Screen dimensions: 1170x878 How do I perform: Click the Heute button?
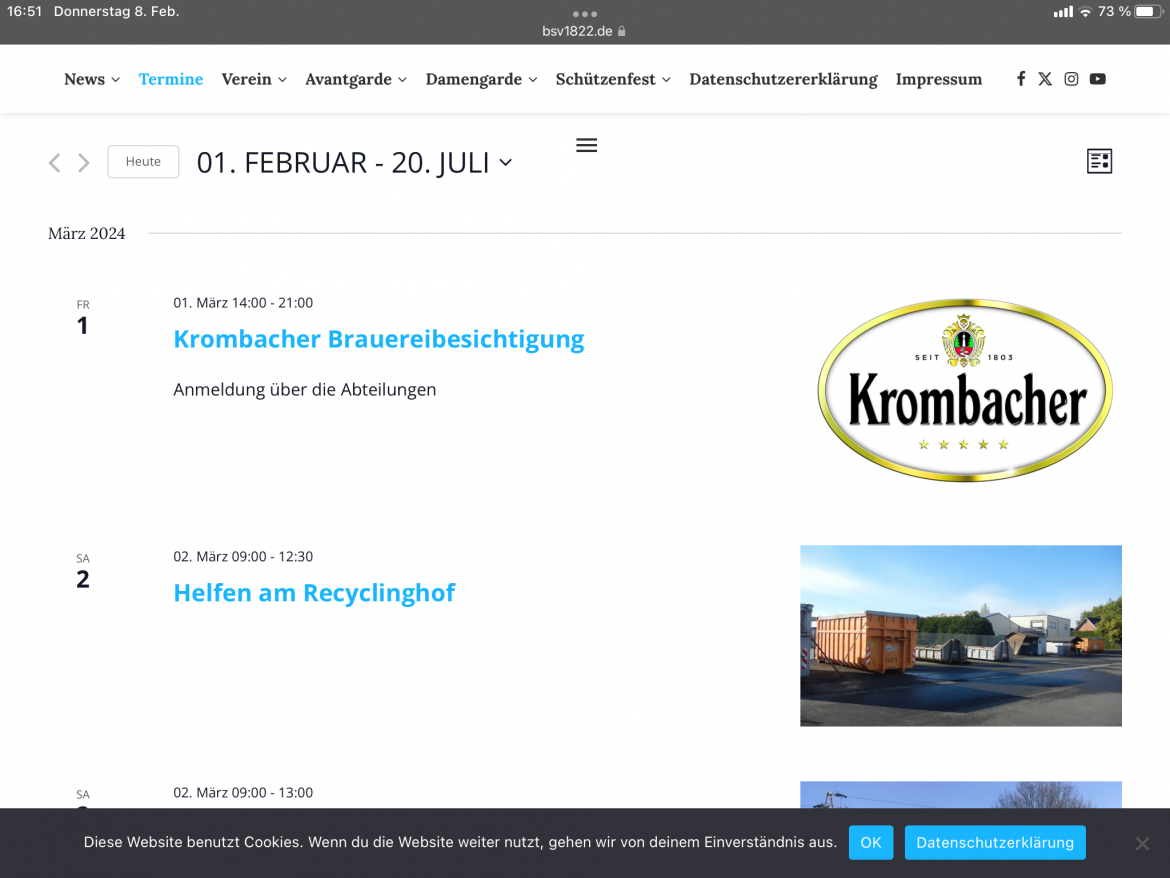pyautogui.click(x=143, y=162)
